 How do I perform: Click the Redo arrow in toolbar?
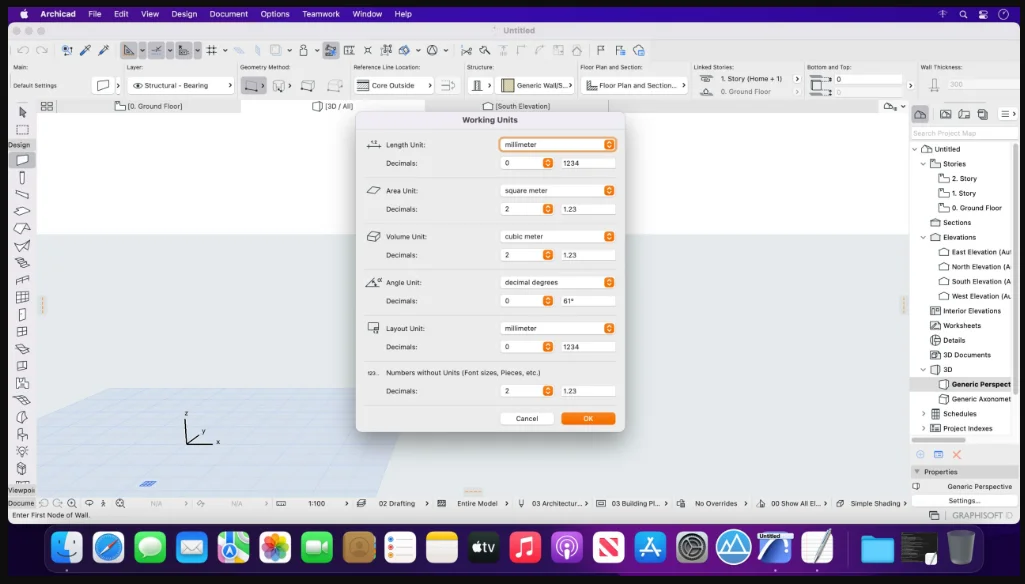click(42, 50)
